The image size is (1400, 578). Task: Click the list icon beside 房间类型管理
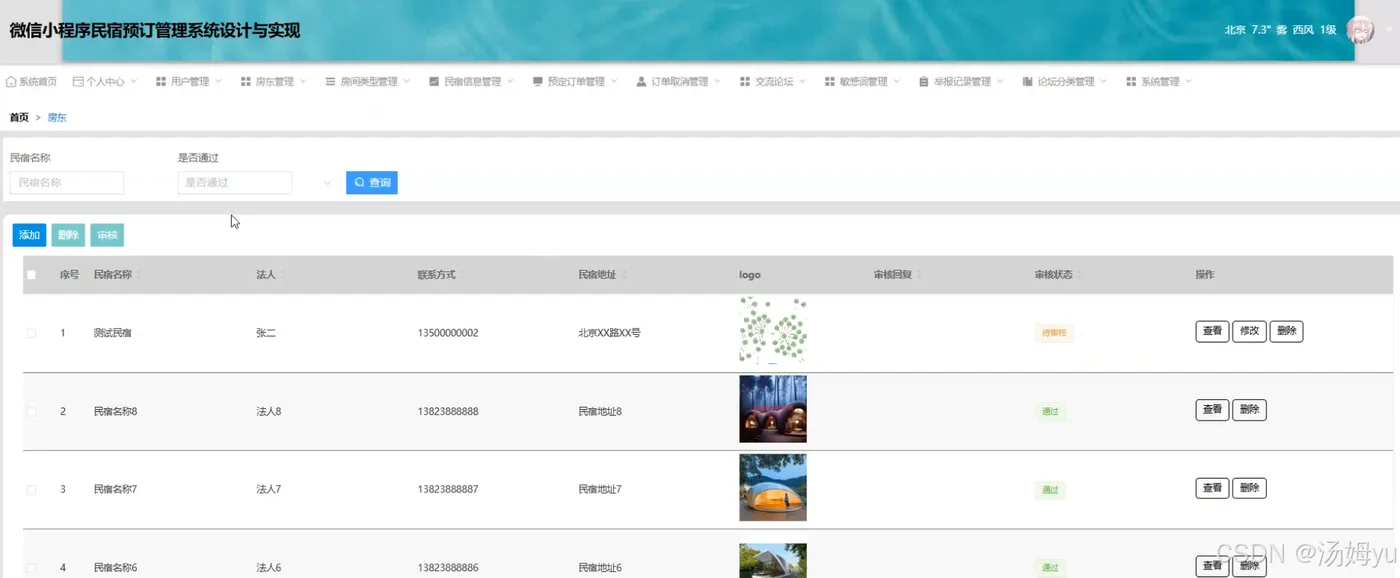coord(331,82)
